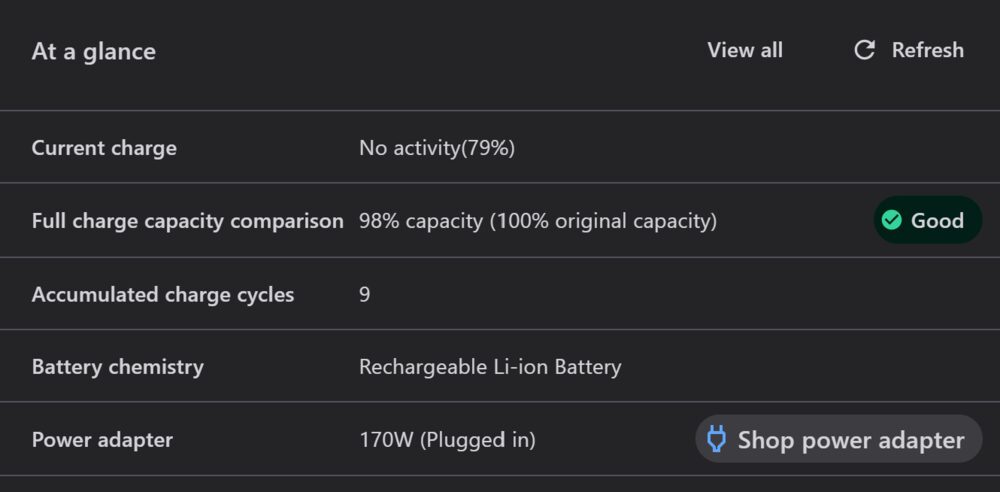This screenshot has width=1000, height=492.
Task: Click the (100% original capacity) parenthetical text
Action: [x=603, y=221]
